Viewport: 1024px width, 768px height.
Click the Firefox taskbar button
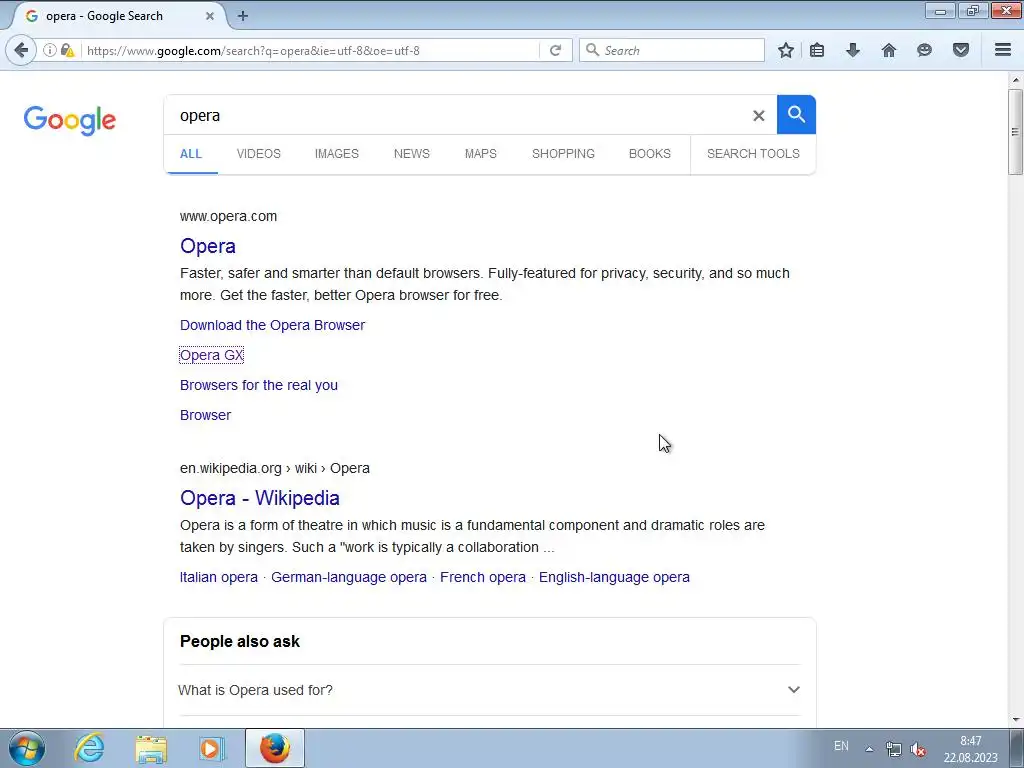(x=275, y=748)
